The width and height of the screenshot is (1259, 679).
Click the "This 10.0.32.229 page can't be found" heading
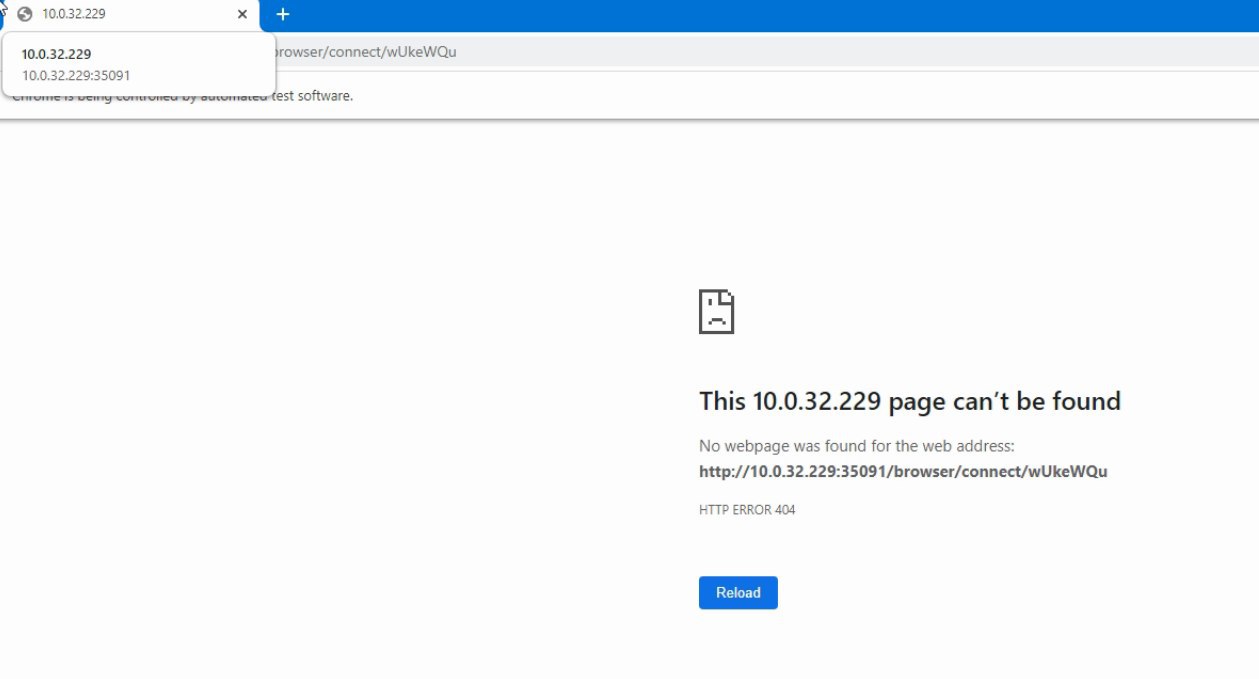click(x=910, y=401)
